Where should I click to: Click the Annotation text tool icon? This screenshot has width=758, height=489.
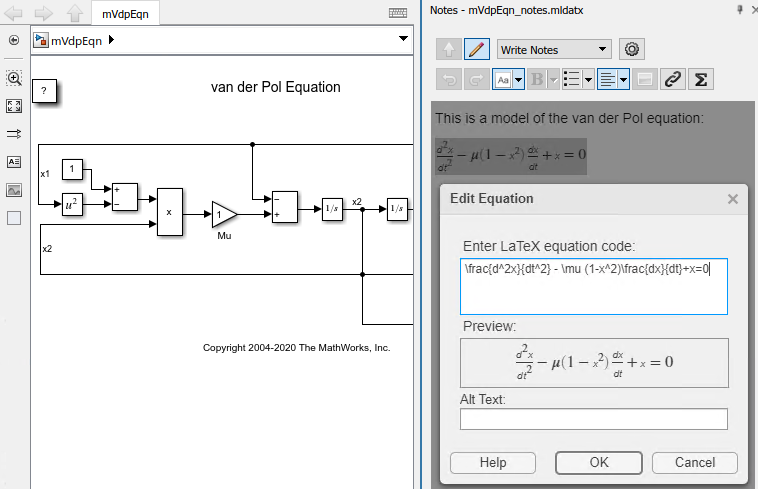pos(14,162)
